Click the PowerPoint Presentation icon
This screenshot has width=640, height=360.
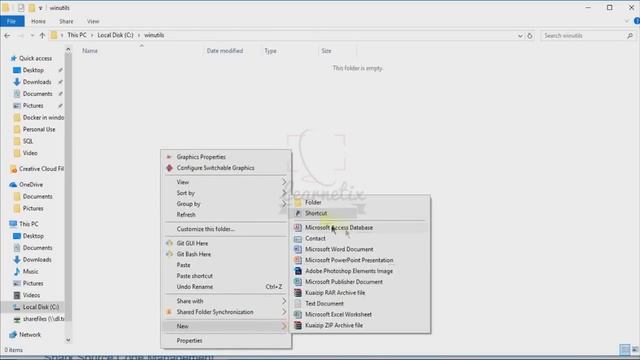pos(298,260)
